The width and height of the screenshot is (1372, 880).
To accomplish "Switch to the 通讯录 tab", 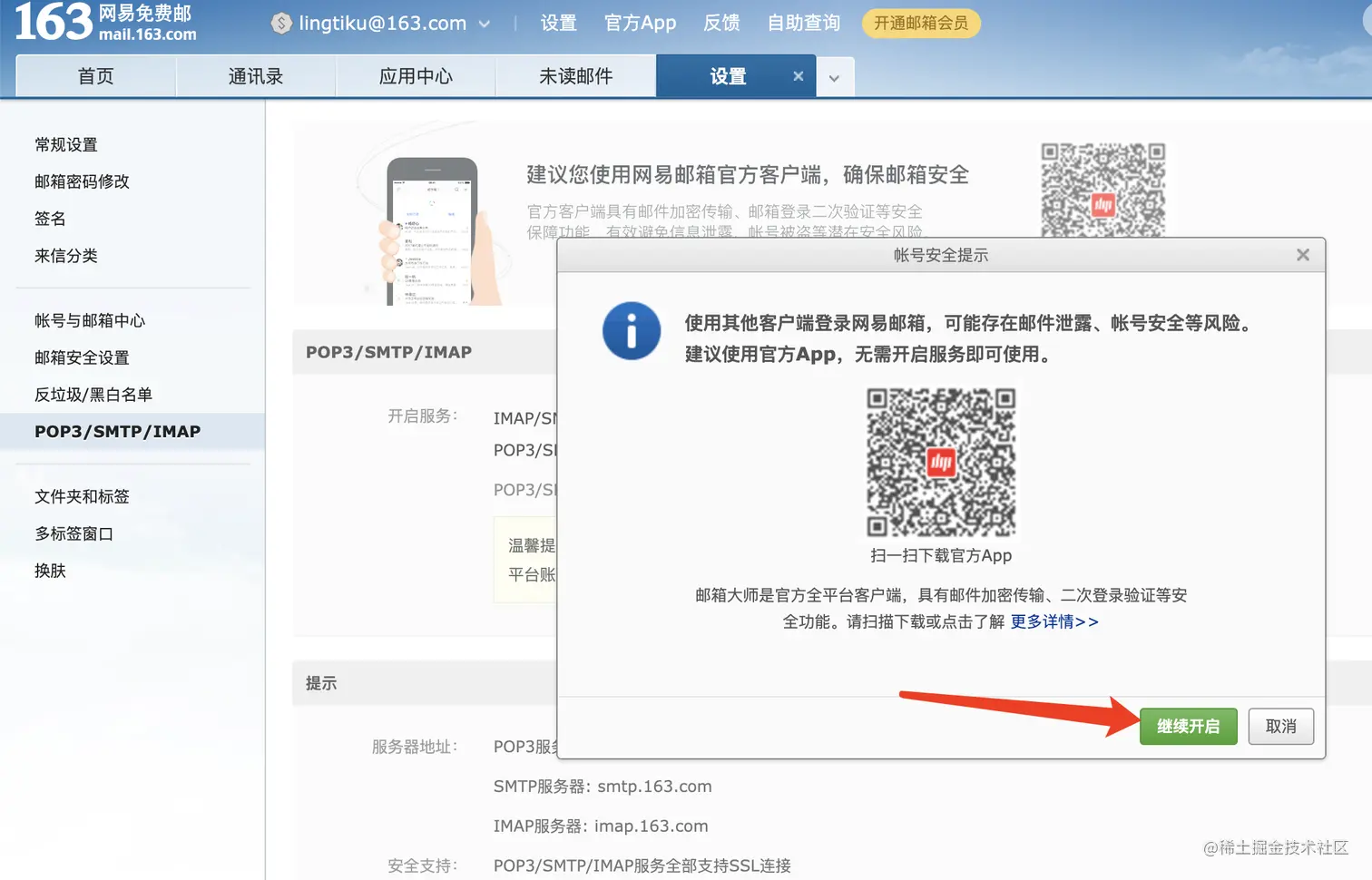I will coord(256,76).
